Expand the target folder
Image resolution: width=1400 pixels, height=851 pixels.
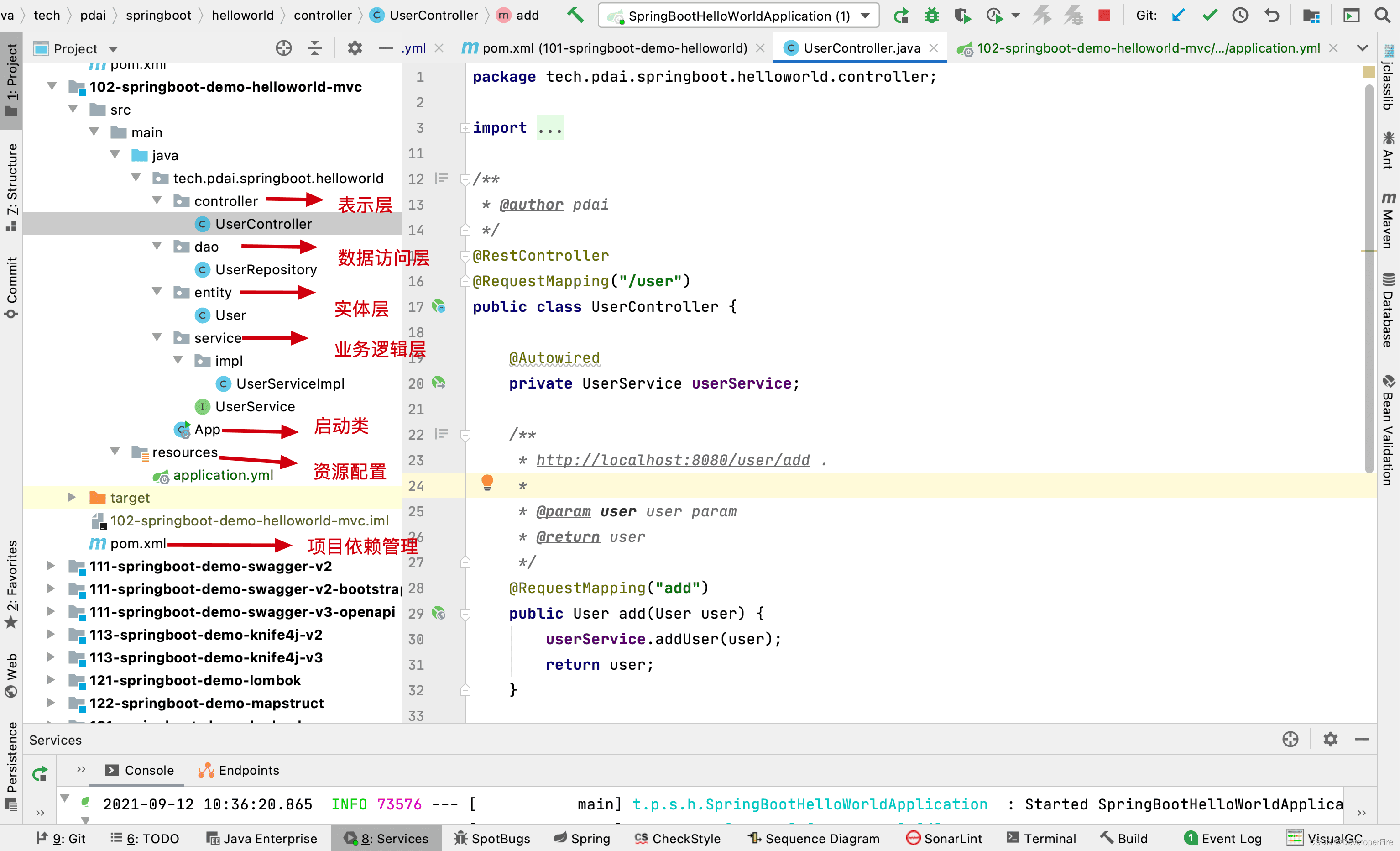pos(72,498)
